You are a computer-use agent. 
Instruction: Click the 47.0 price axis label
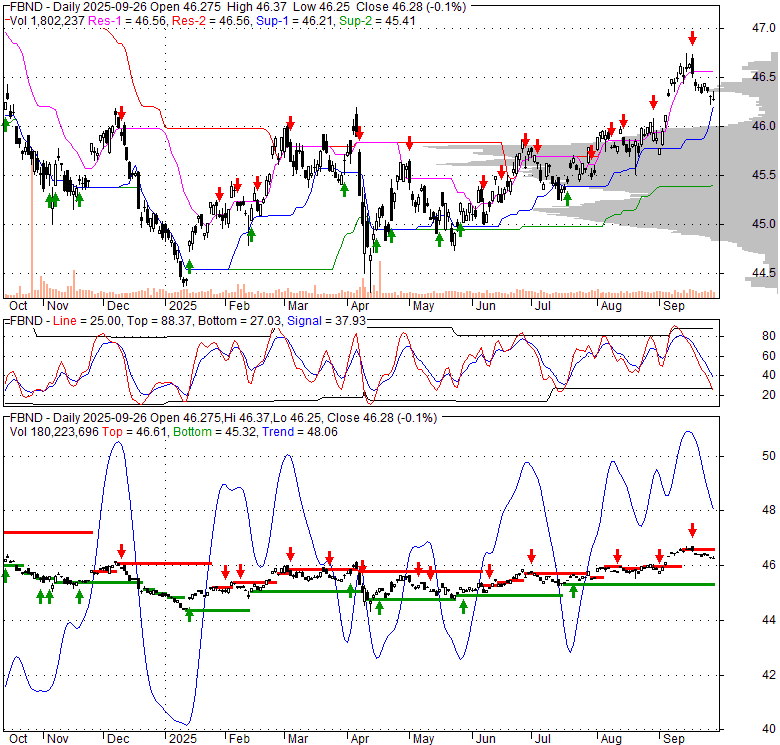pos(763,28)
